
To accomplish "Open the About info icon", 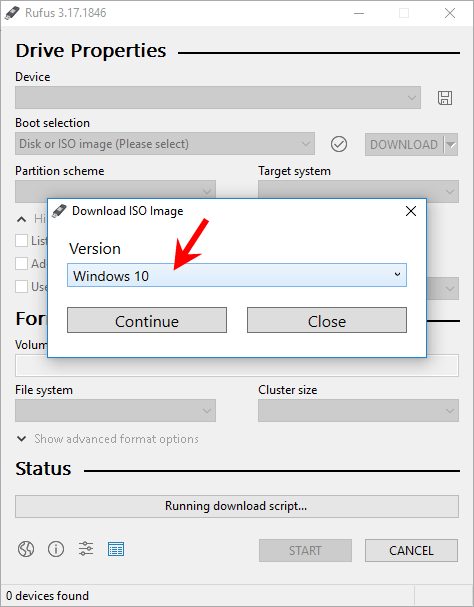I will [x=56, y=549].
